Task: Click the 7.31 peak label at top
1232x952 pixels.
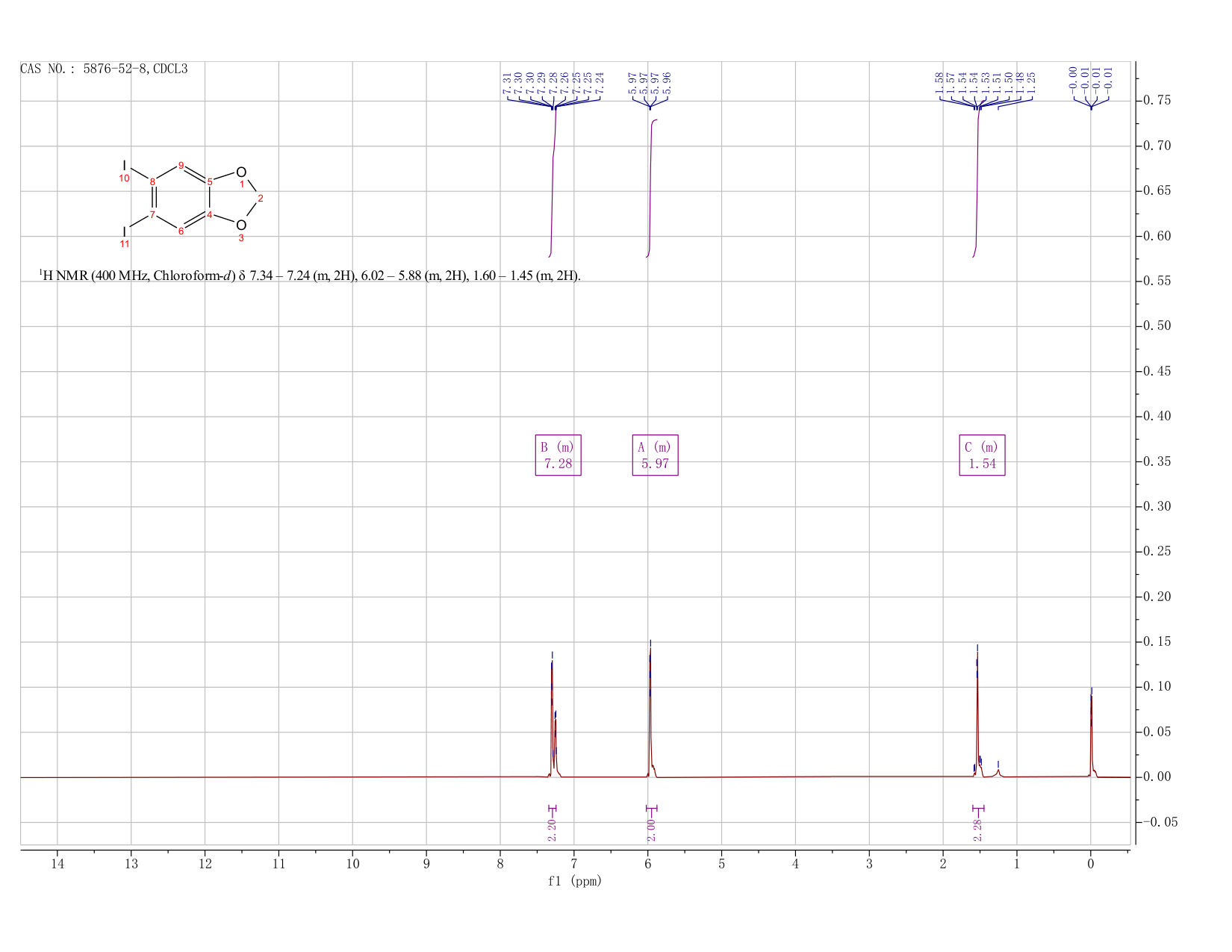Action: [x=508, y=82]
